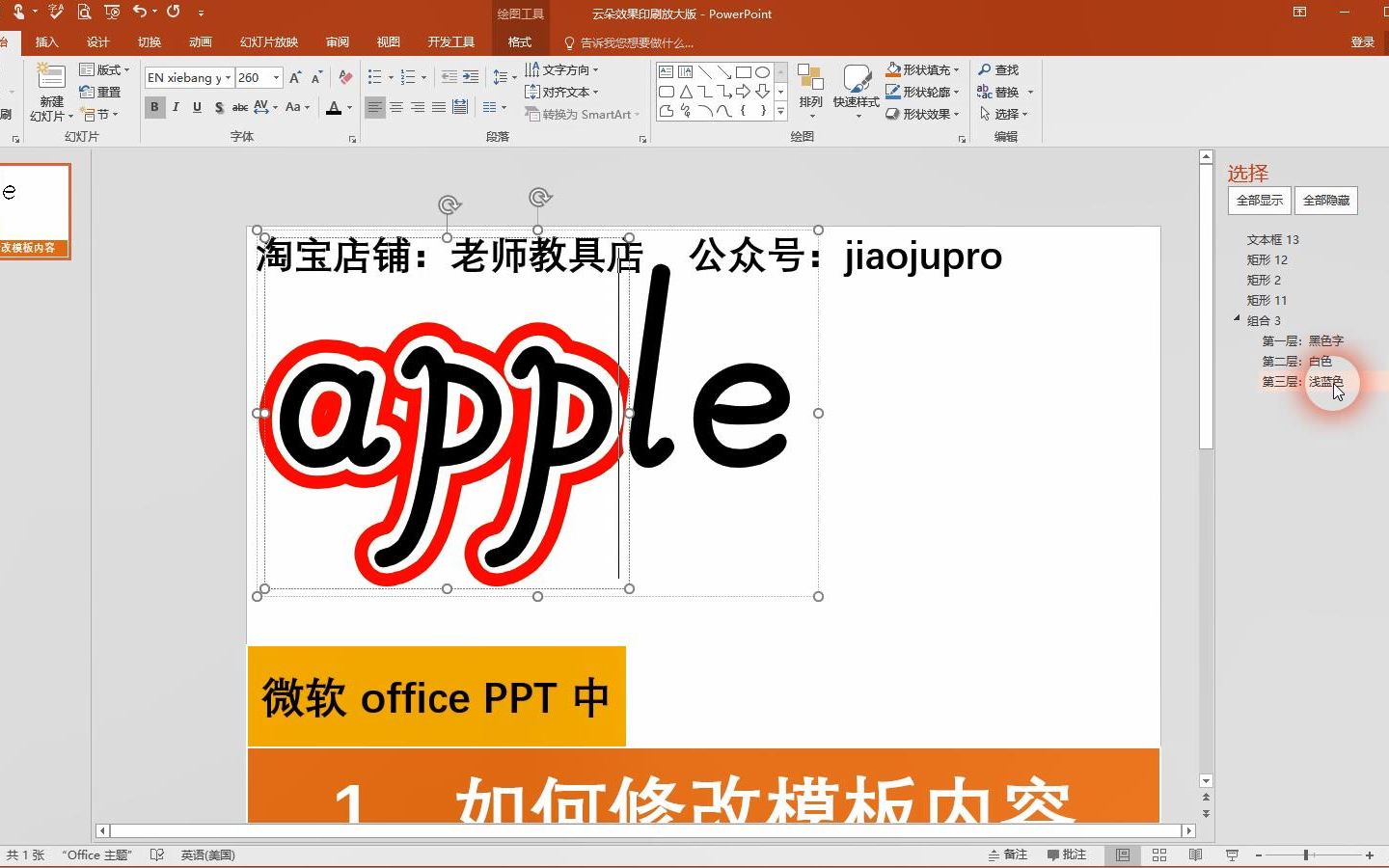Click the Increase Font Size icon
The width and height of the screenshot is (1389, 868).
tap(295, 77)
